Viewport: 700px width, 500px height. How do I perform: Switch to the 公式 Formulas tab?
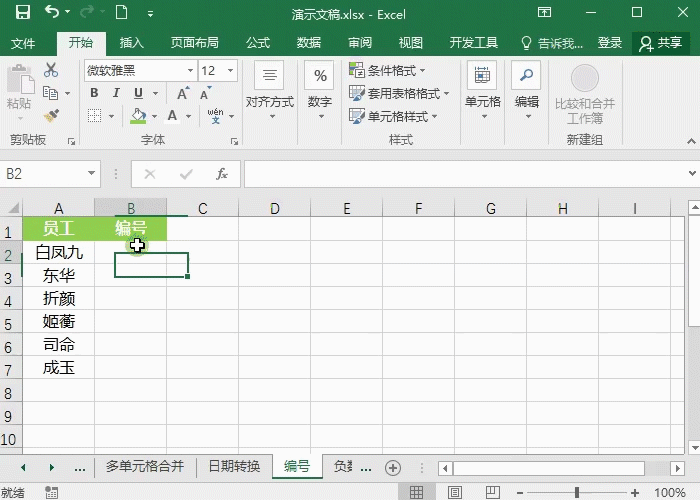[x=258, y=43]
